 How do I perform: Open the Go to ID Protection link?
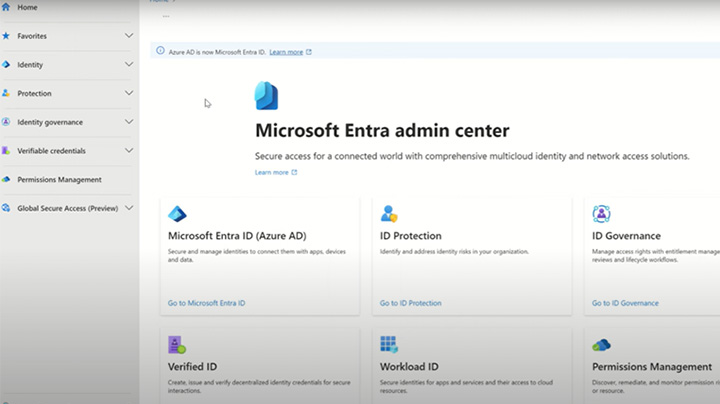pos(410,303)
